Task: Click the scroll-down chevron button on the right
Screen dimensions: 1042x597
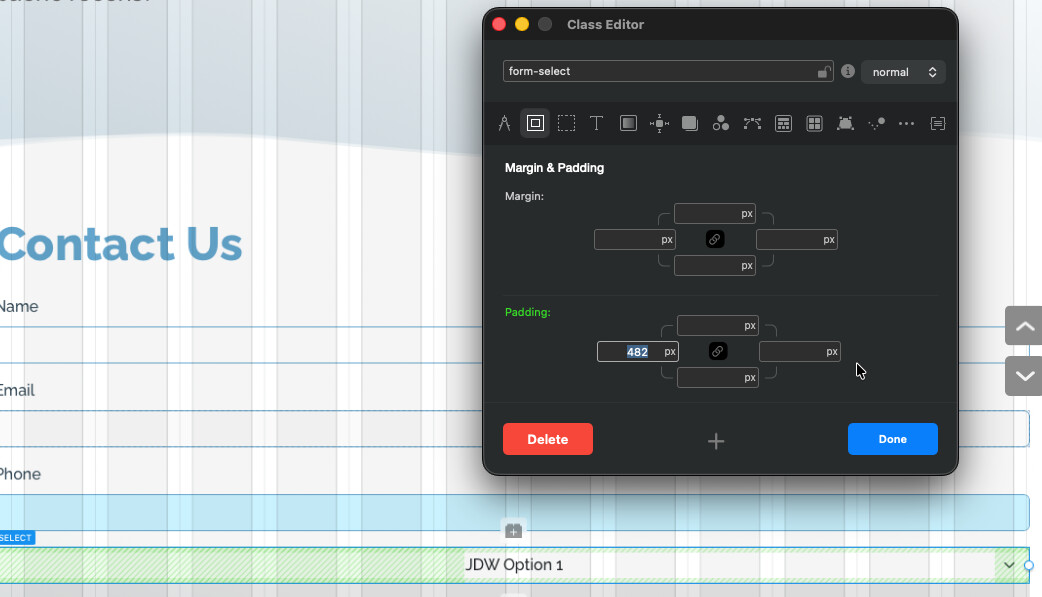Action: (1024, 376)
